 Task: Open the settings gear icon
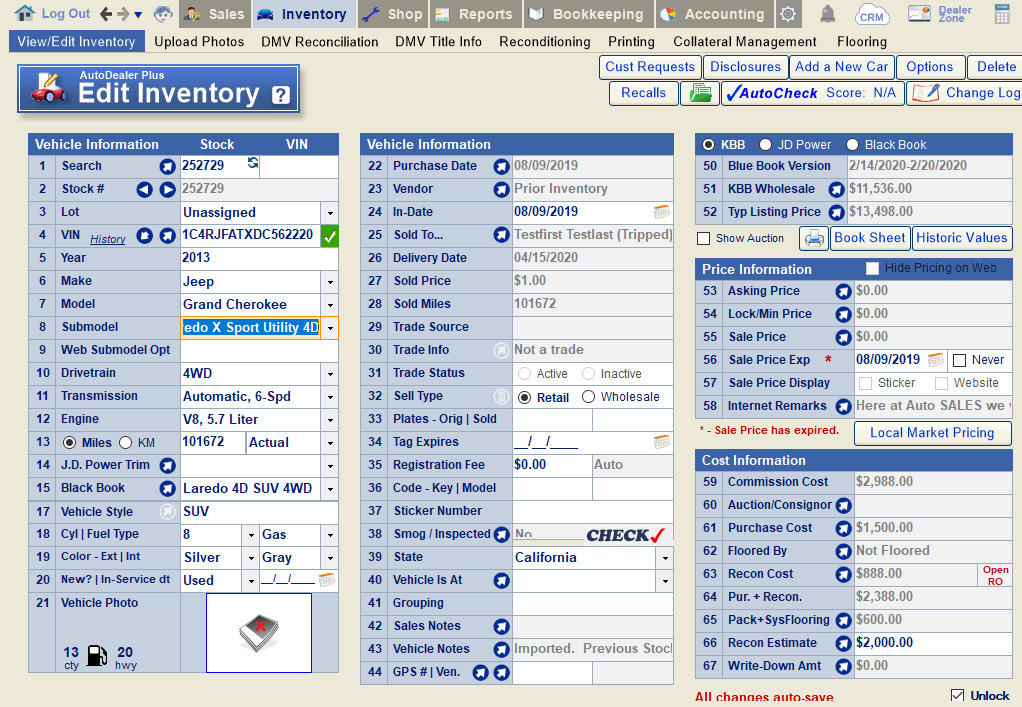point(788,14)
